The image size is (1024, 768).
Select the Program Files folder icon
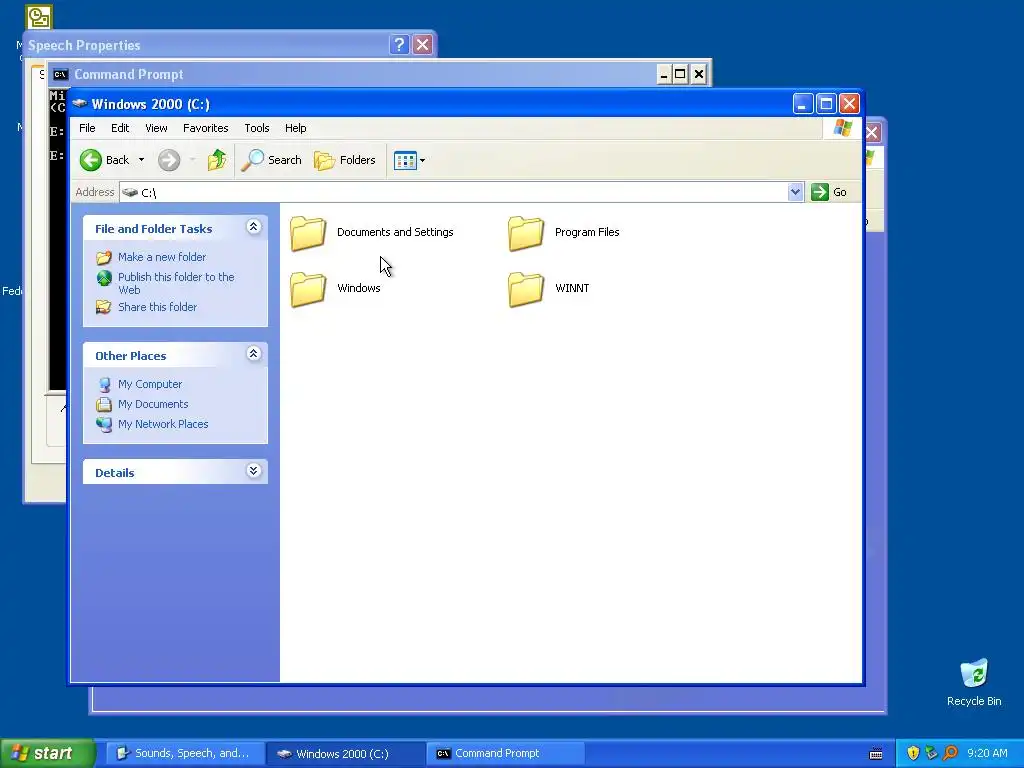526,233
